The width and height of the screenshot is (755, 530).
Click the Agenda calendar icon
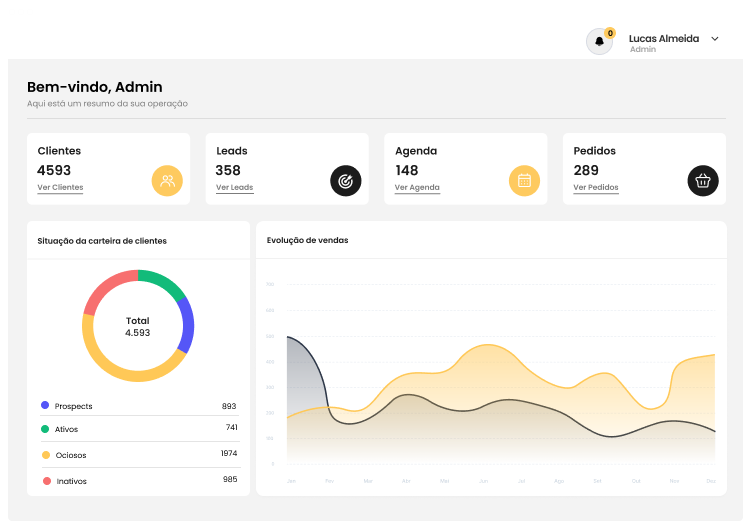point(524,181)
